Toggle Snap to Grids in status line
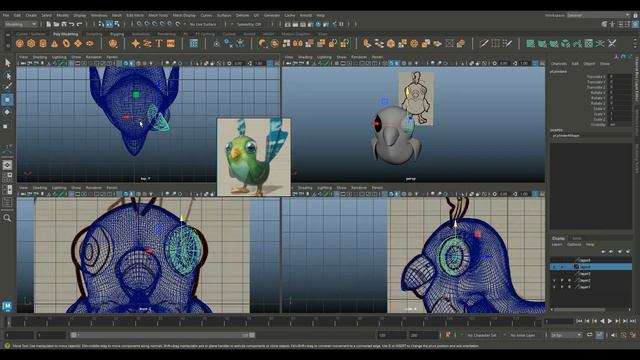Image resolution: width=640 pixels, height=360 pixels. 140,24
